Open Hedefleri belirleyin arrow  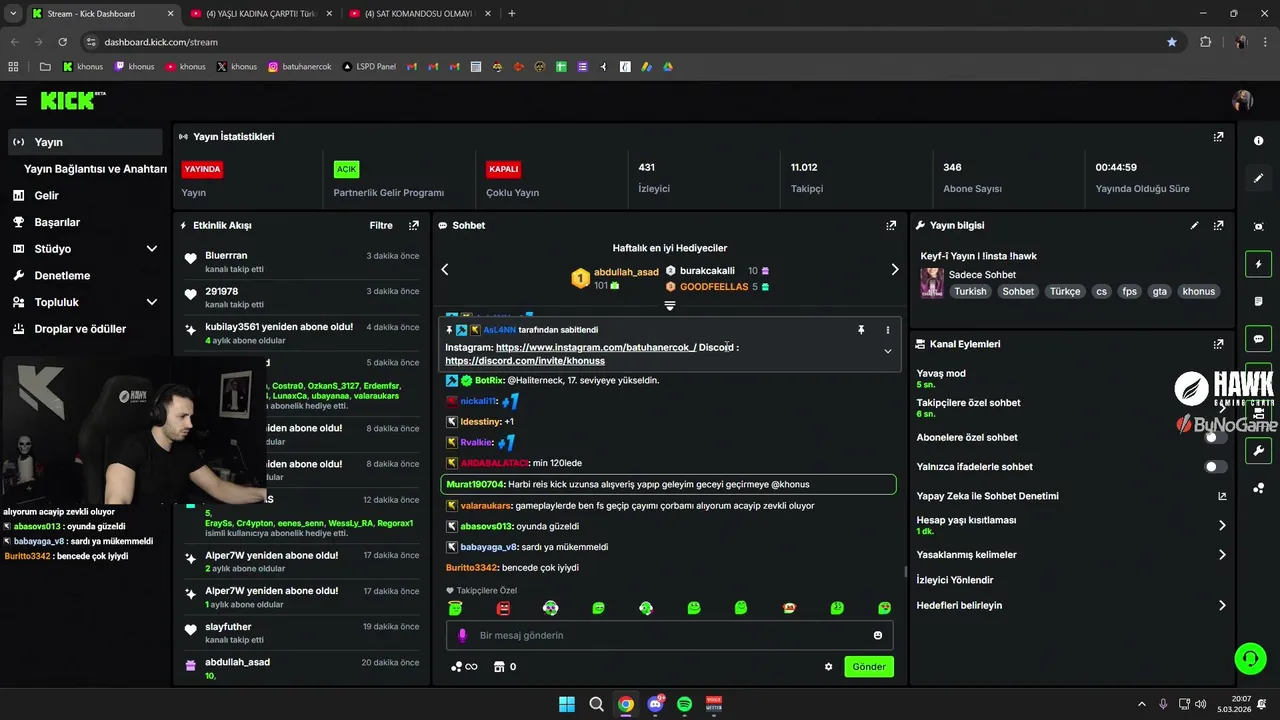1222,606
